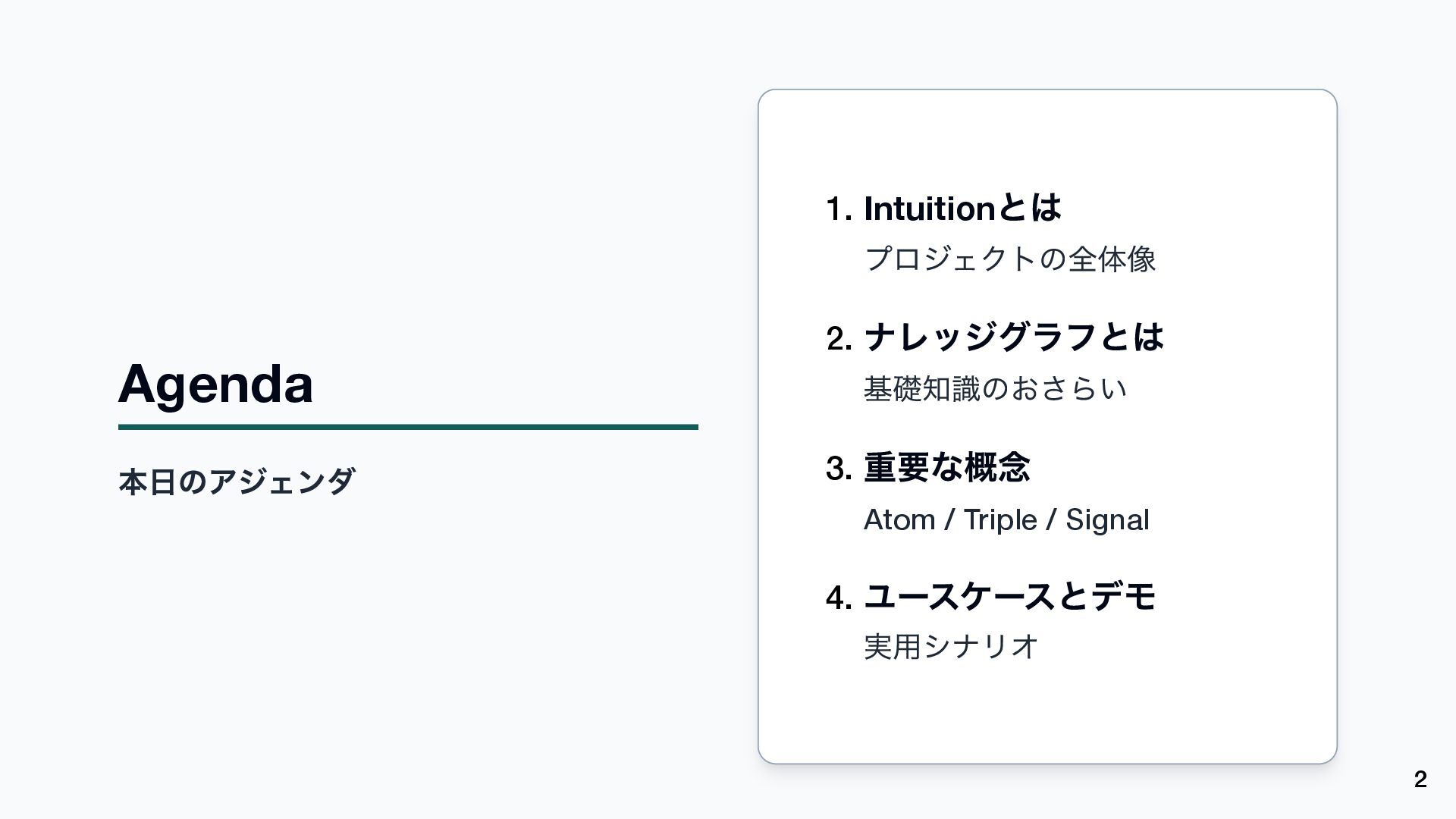The height and width of the screenshot is (819, 1456).
Task: Click the number 2. list marker
Action: click(839, 338)
